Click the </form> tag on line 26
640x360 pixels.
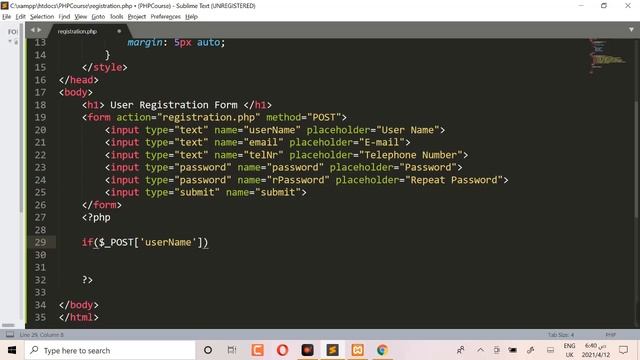pyautogui.click(x=102, y=205)
